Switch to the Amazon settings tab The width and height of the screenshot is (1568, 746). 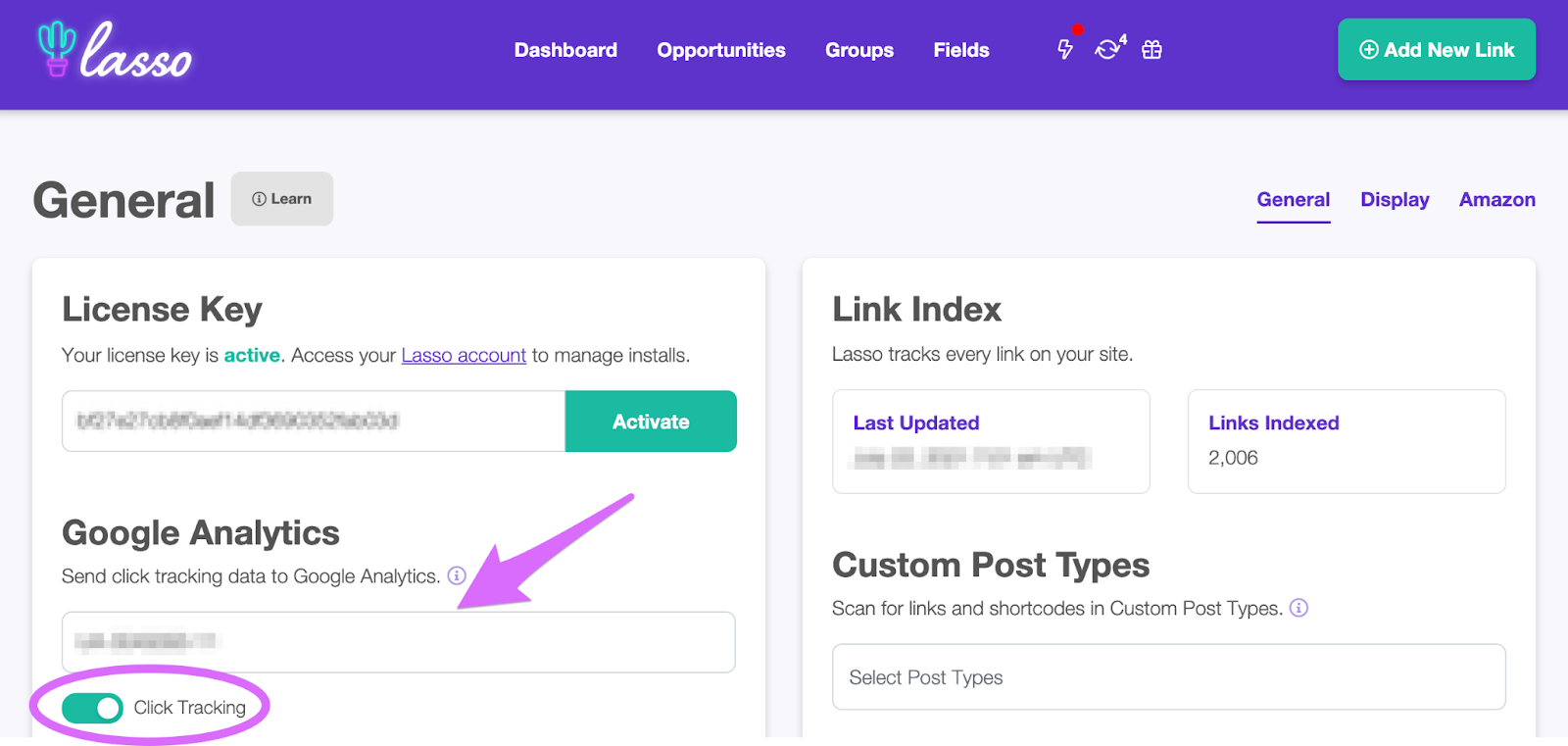[x=1497, y=200]
